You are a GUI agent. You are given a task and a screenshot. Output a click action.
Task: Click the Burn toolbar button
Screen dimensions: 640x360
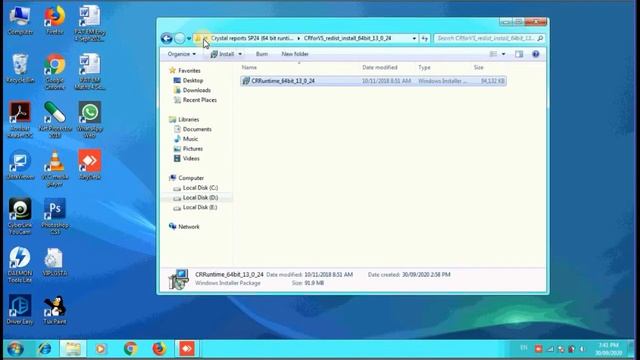point(262,54)
